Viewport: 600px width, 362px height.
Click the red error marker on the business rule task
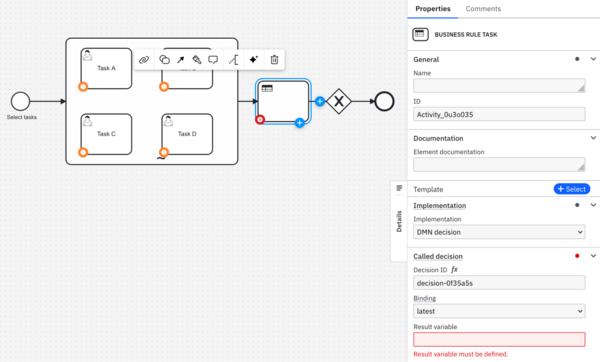pyautogui.click(x=260, y=120)
